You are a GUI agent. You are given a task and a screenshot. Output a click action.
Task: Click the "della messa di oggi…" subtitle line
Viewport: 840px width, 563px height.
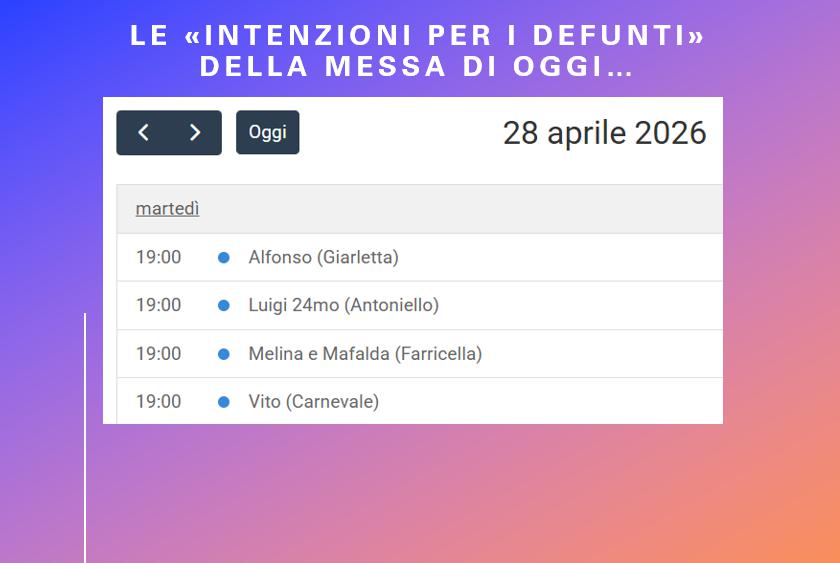417,67
